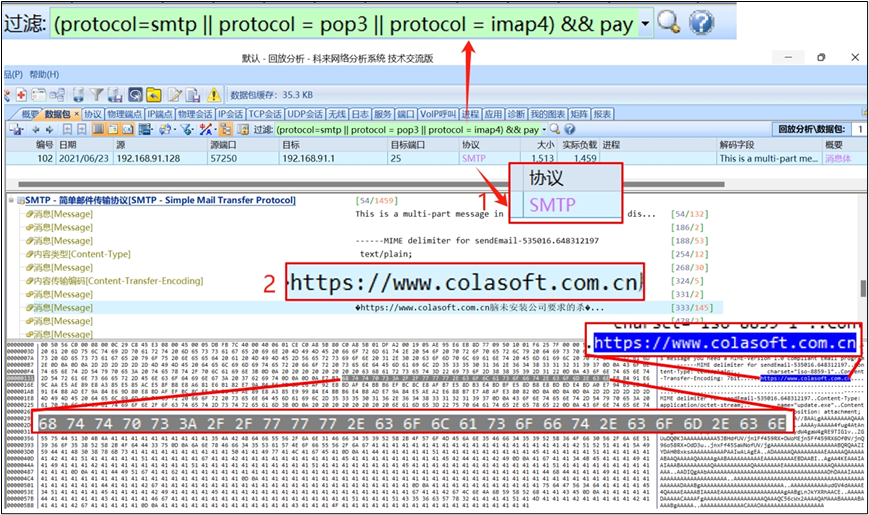Open the yellow folder with arrow icon
The height and width of the screenshot is (515, 869).
pos(154,95)
